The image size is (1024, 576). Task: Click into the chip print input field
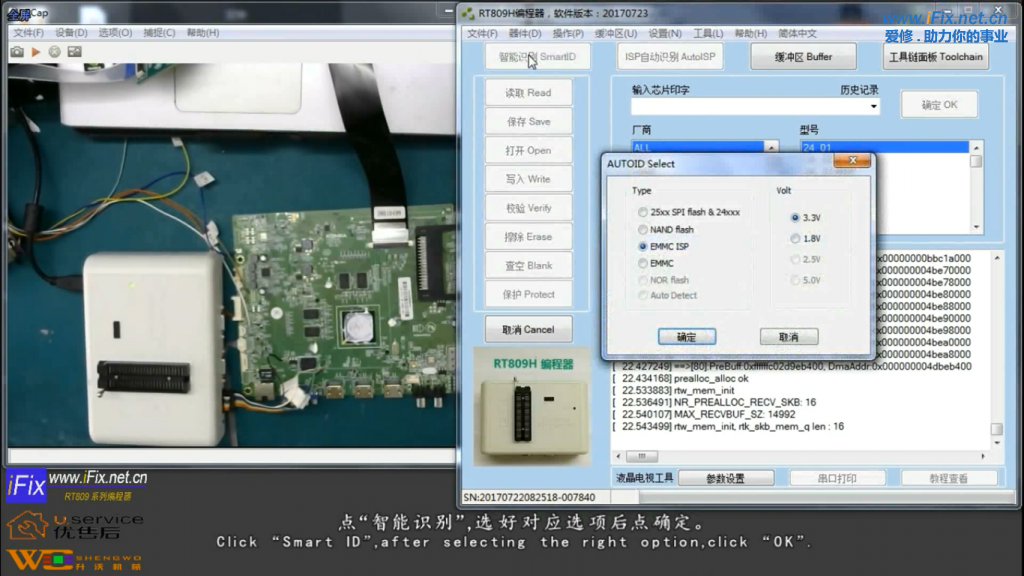pyautogui.click(x=748, y=107)
